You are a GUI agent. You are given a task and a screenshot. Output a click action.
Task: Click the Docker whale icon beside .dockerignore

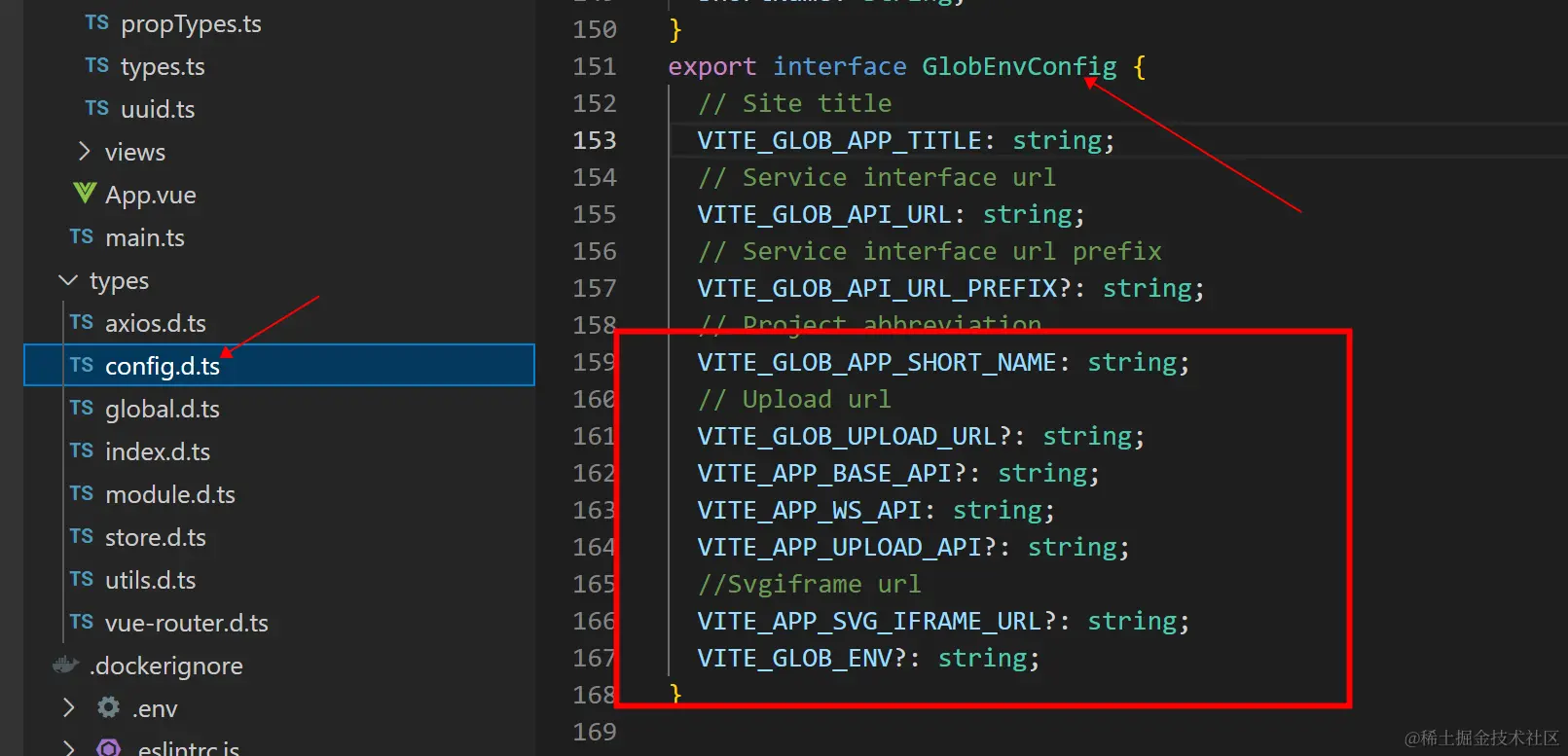(65, 665)
